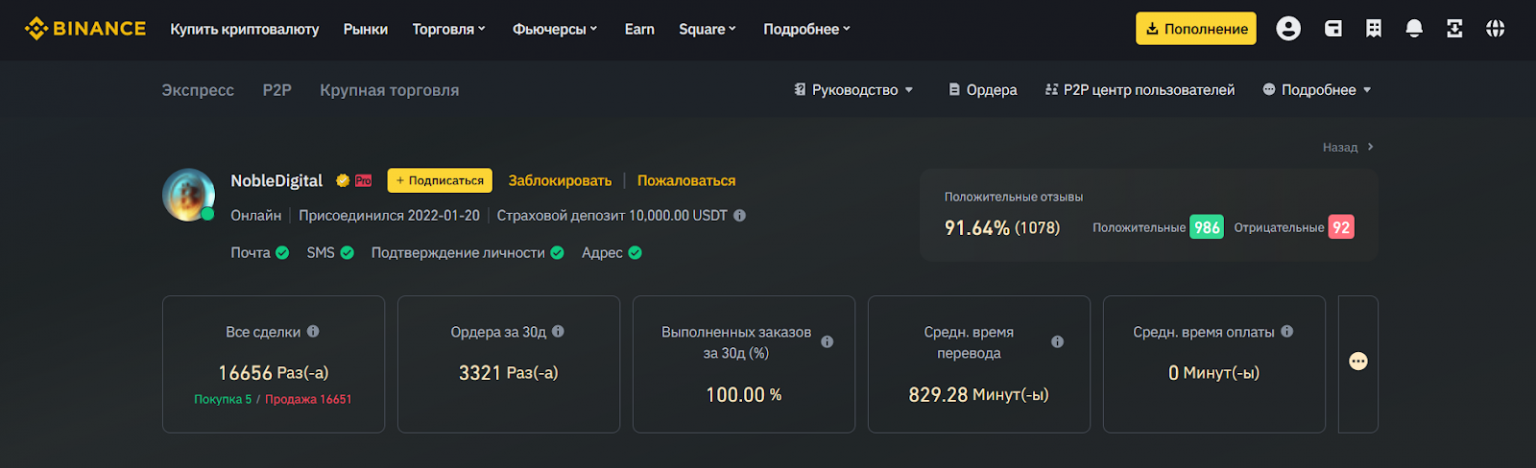Switch to the P2P tab
The height and width of the screenshot is (468, 1536).
(x=277, y=90)
